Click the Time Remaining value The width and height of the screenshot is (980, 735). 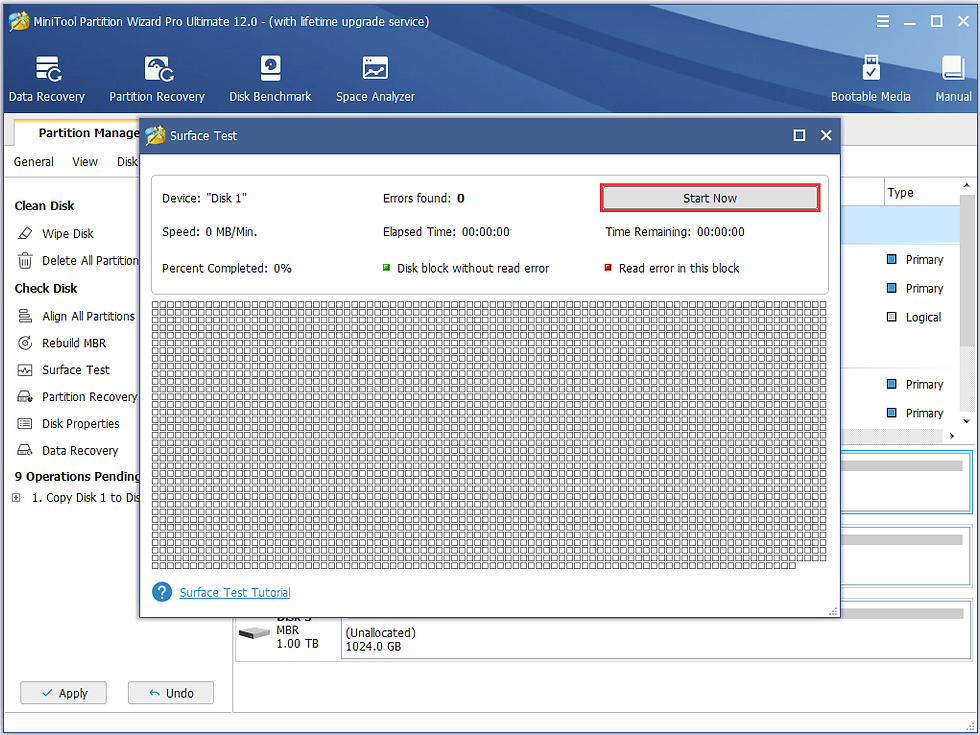coord(721,232)
